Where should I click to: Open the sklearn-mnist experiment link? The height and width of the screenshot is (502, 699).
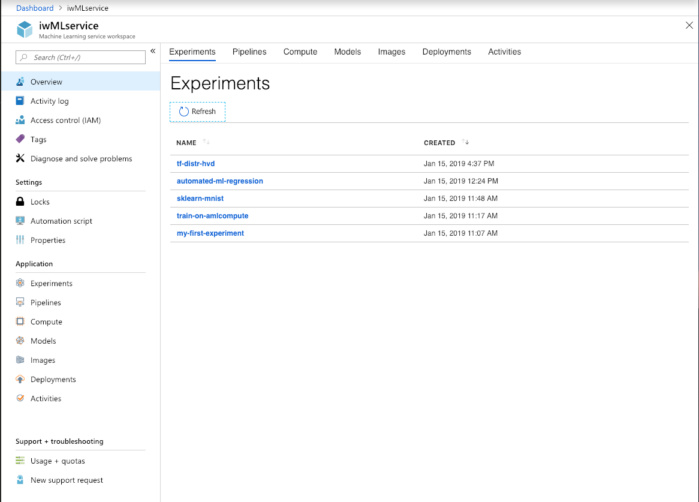200,198
